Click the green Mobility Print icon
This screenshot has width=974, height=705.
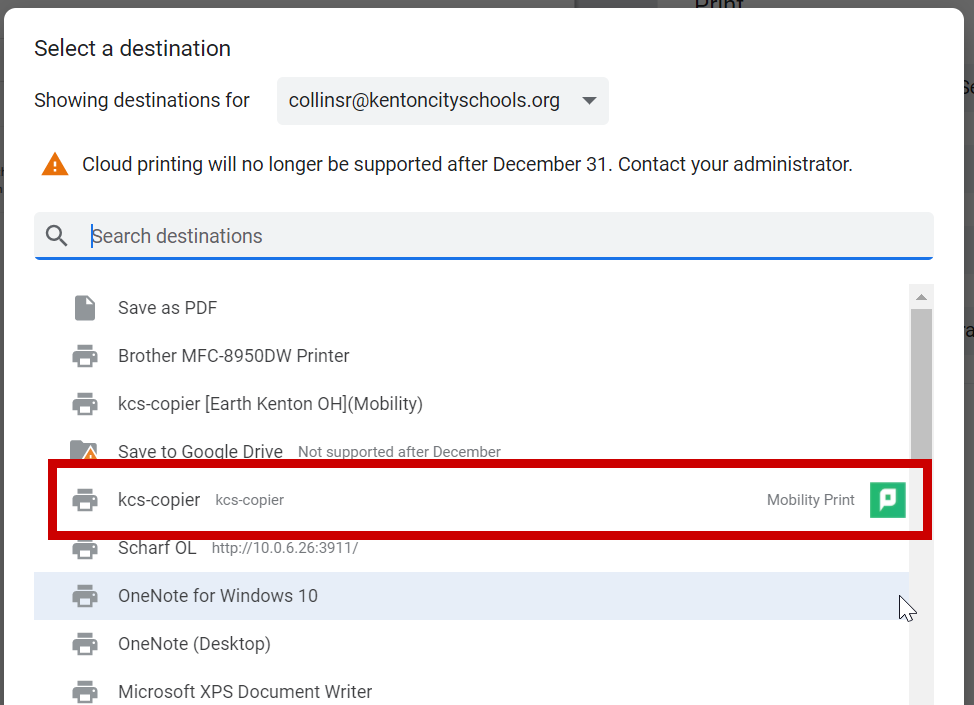888,500
